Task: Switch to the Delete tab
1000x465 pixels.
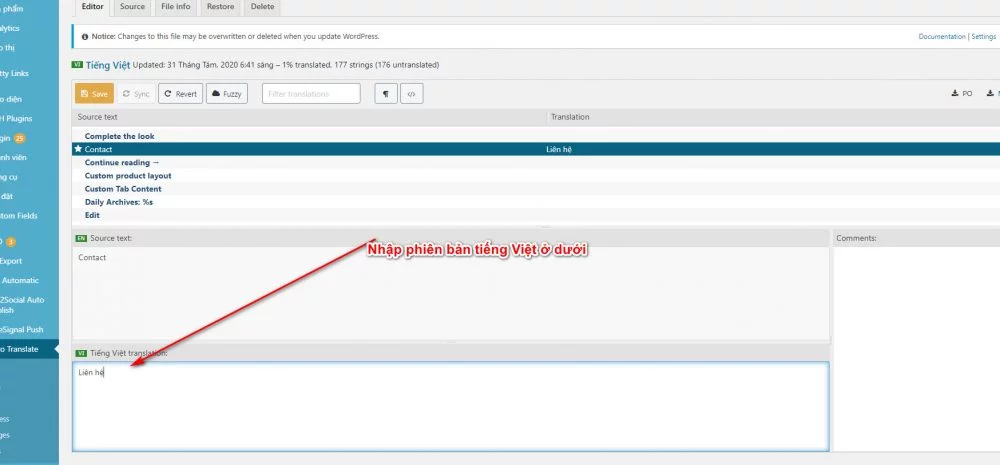Action: pyautogui.click(x=262, y=7)
